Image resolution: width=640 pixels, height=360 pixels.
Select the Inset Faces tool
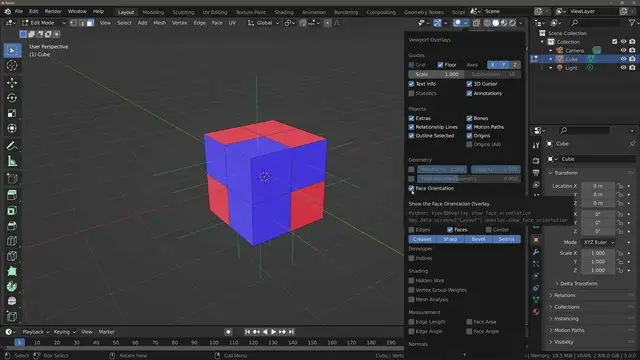point(12,211)
